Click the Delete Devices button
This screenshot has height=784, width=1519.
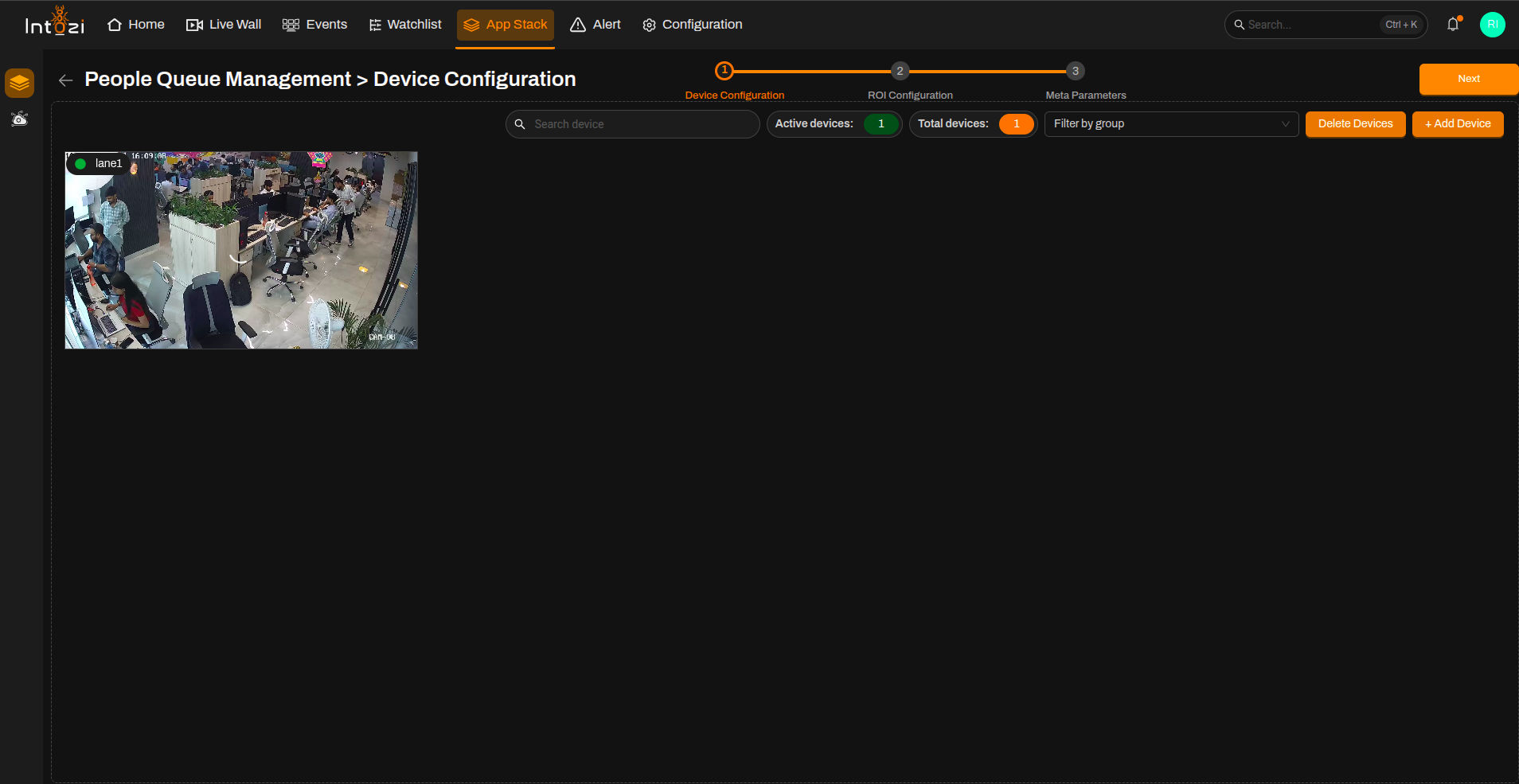(1355, 124)
